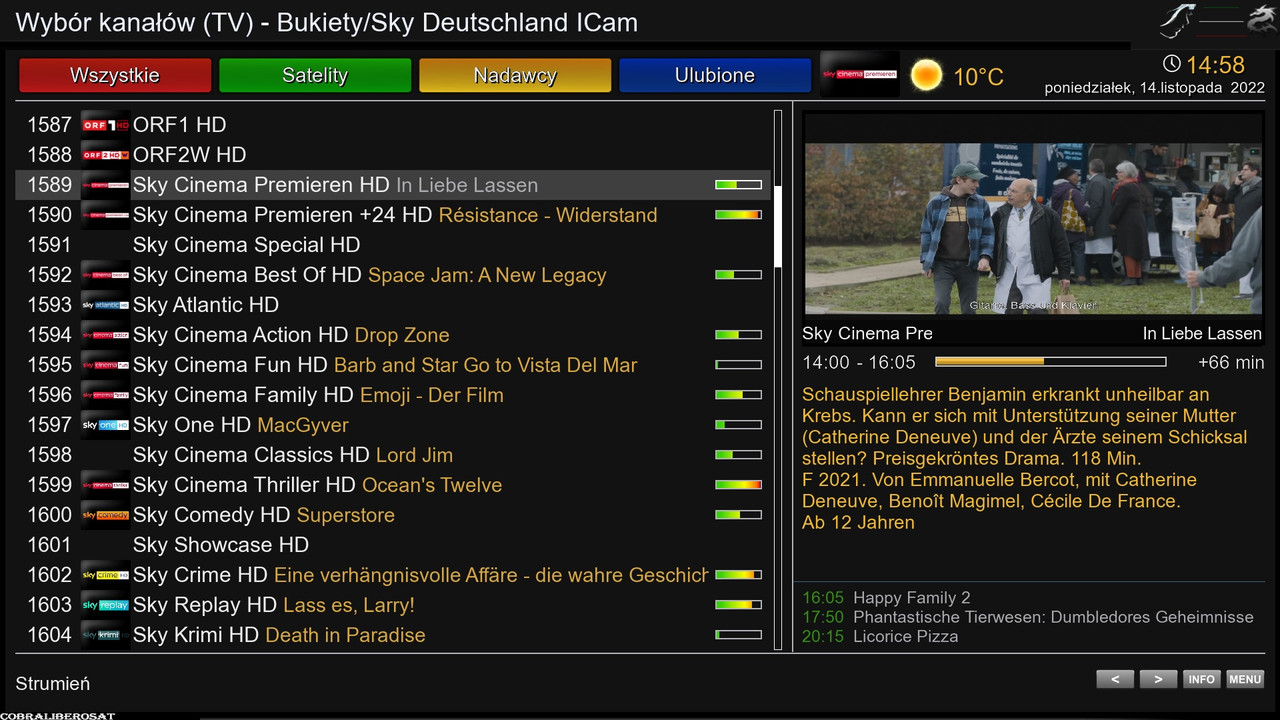The image size is (1280, 720).
Task: Click the Superstore programme title
Action: pos(346,515)
